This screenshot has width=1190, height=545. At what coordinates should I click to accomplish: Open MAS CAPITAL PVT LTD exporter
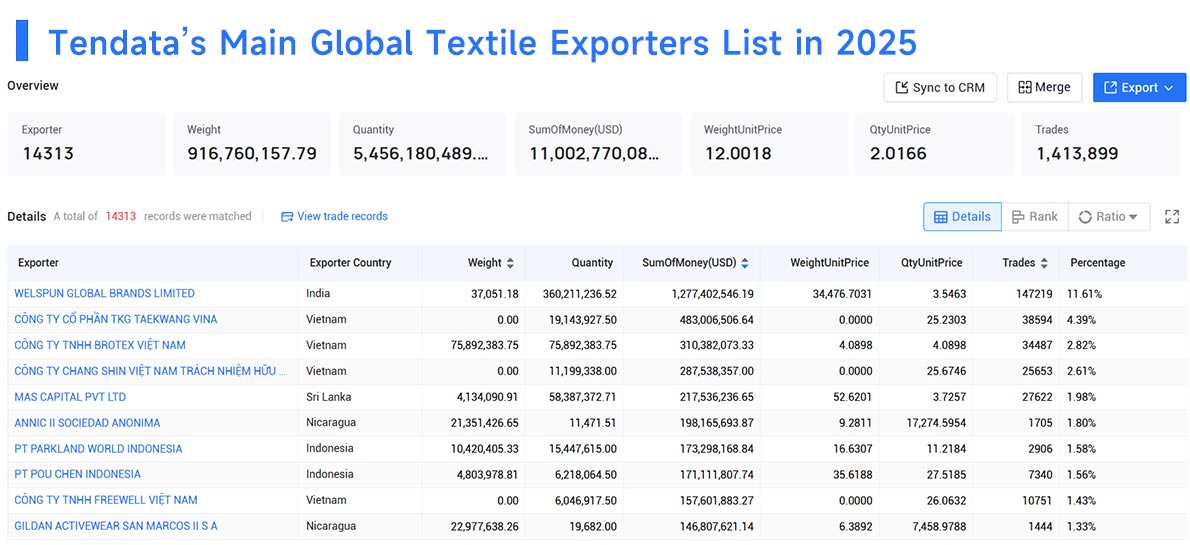pyautogui.click(x=71, y=396)
